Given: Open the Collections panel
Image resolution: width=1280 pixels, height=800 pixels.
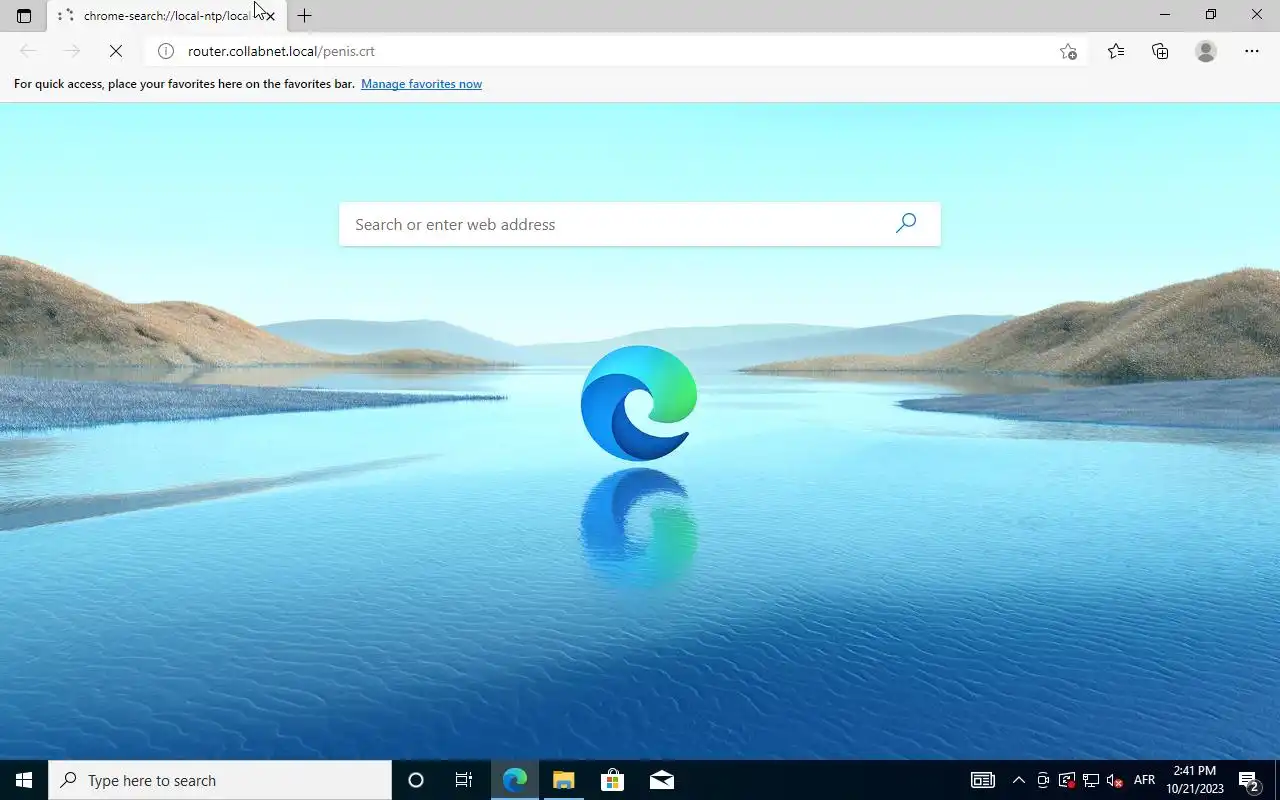Looking at the screenshot, I should click(1160, 51).
